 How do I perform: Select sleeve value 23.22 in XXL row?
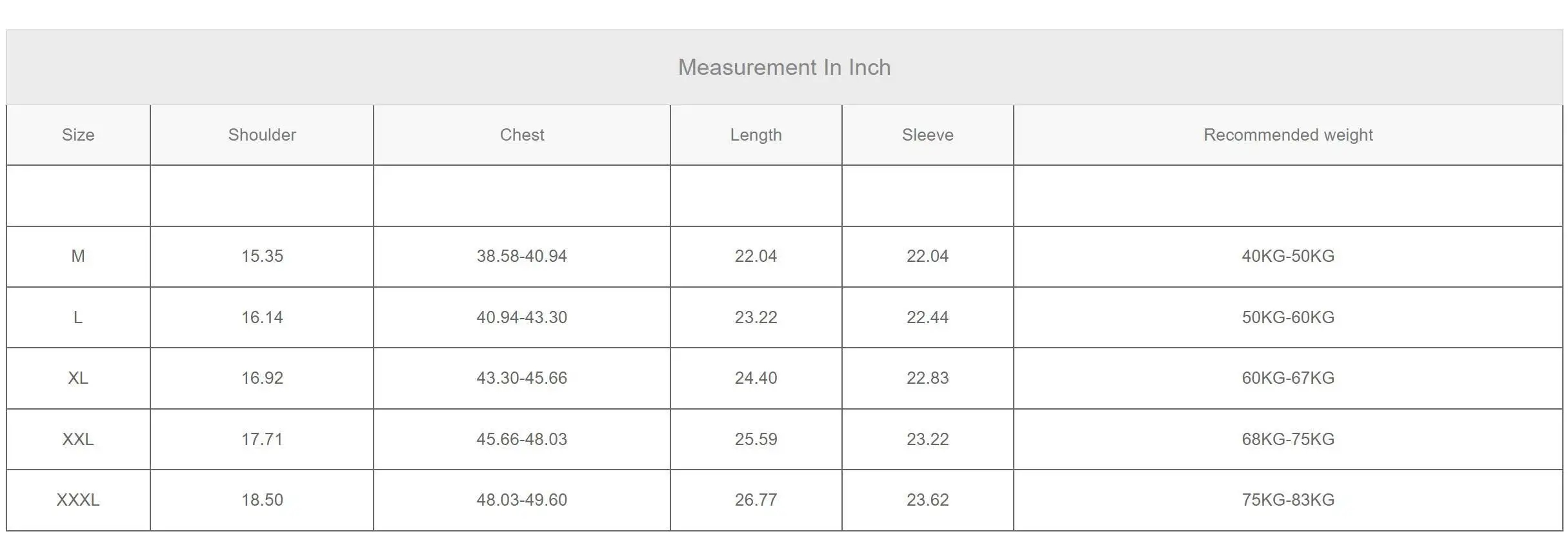pos(927,439)
